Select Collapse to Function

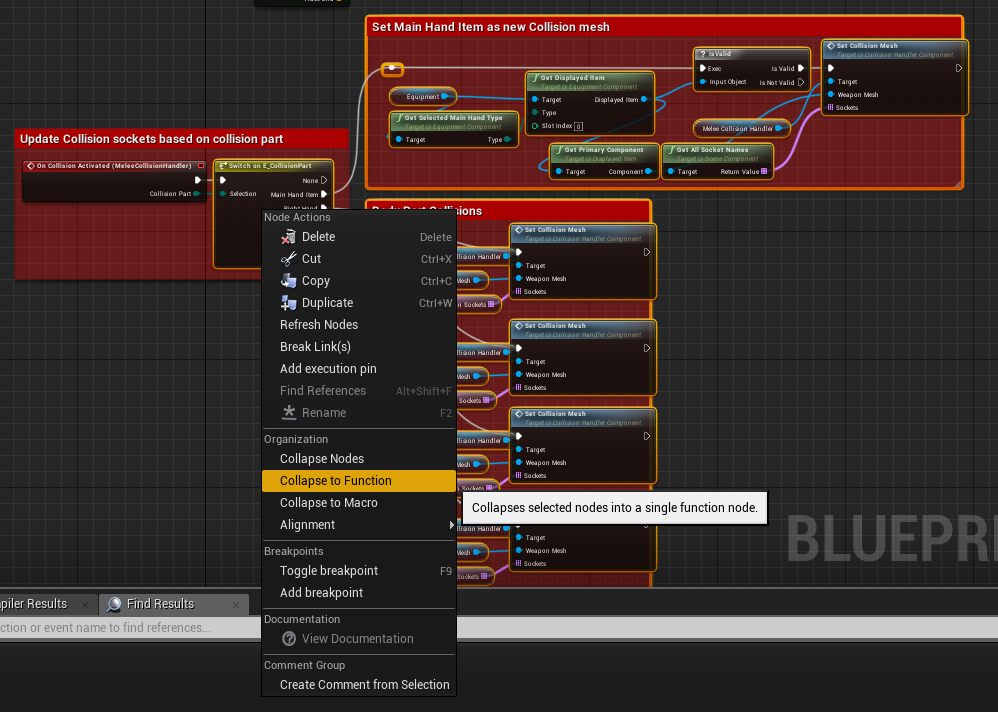336,481
